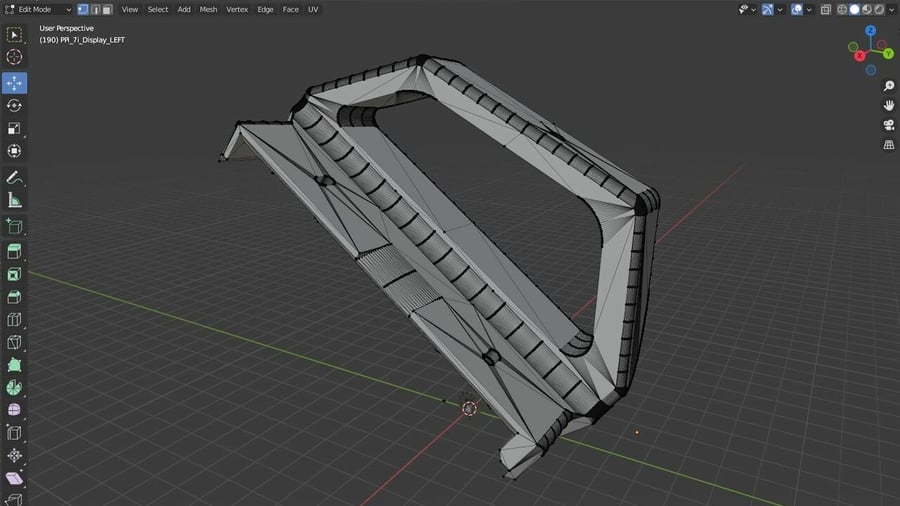Activate the Measure tool

tap(14, 200)
